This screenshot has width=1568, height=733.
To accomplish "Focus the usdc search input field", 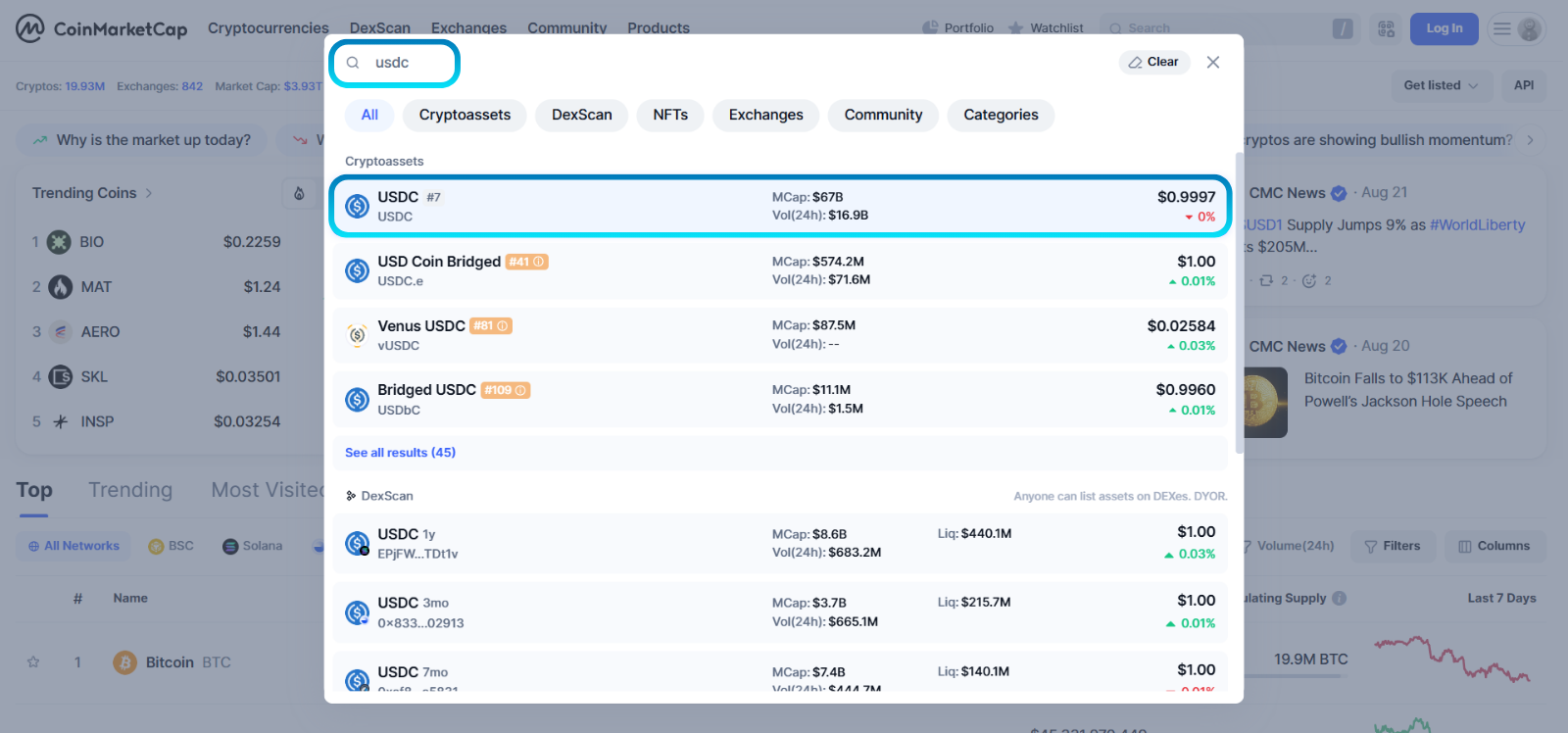I will tap(394, 63).
